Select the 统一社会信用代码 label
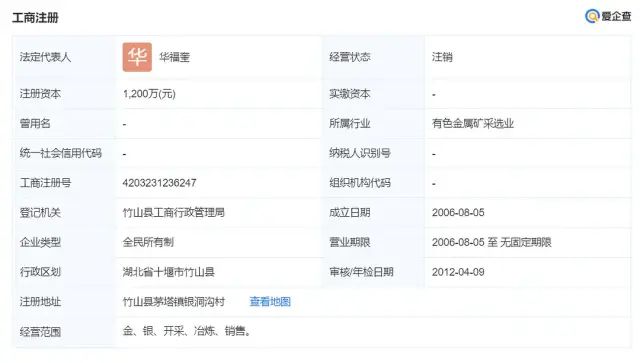640x363 pixels. click(60, 153)
